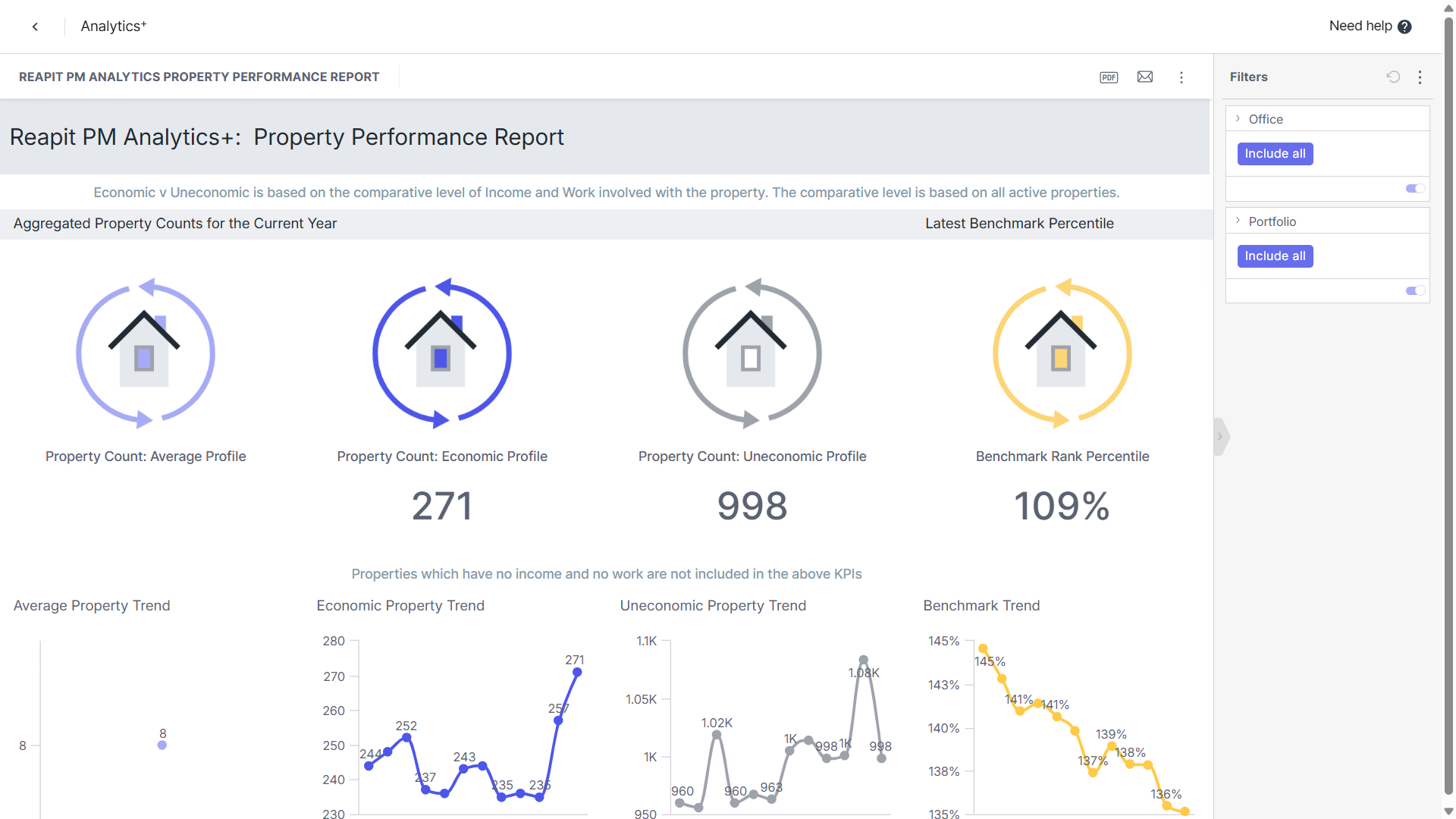
Task: Click the Economic Property Trend heading
Action: 400,606
